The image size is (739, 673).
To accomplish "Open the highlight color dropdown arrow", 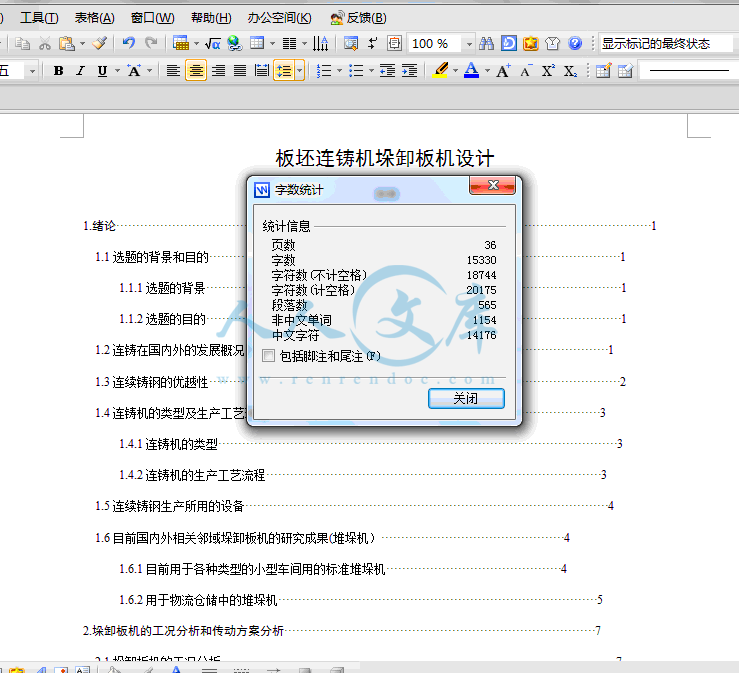I will [455, 71].
